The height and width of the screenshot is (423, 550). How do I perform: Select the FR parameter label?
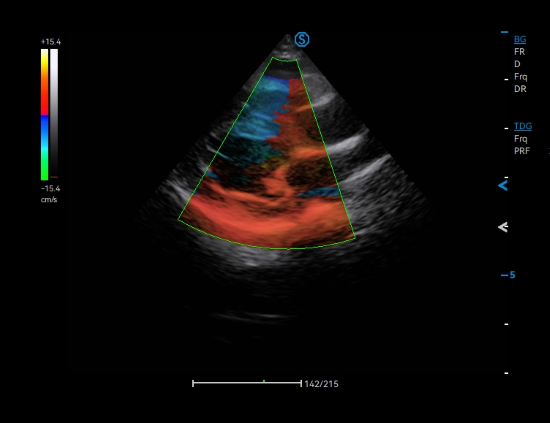[x=519, y=52]
